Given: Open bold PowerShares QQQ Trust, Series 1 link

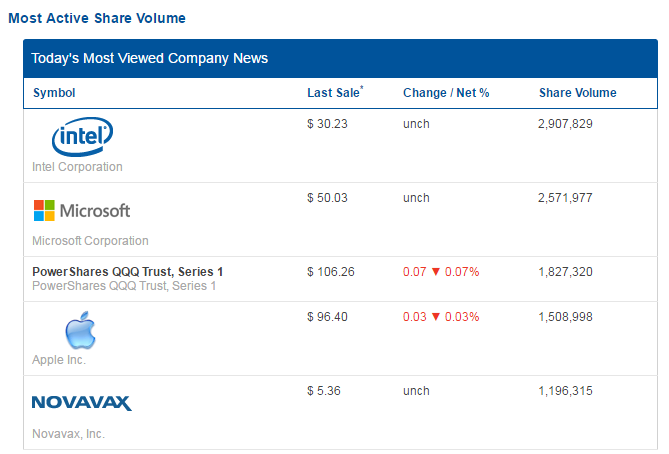Looking at the screenshot, I should (128, 272).
